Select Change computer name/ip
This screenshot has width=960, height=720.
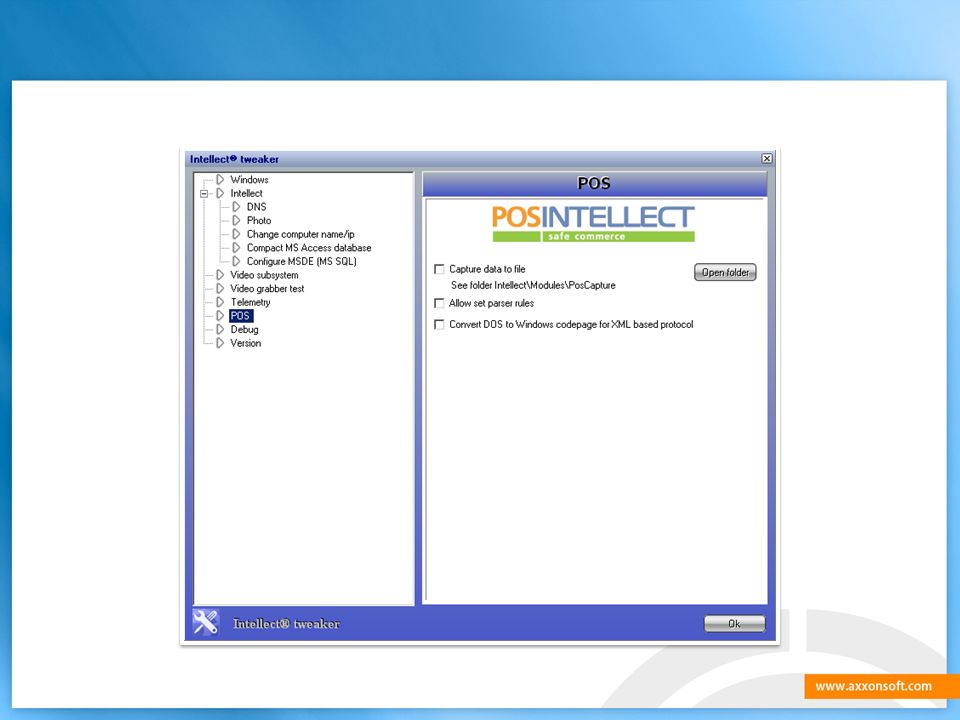[301, 234]
